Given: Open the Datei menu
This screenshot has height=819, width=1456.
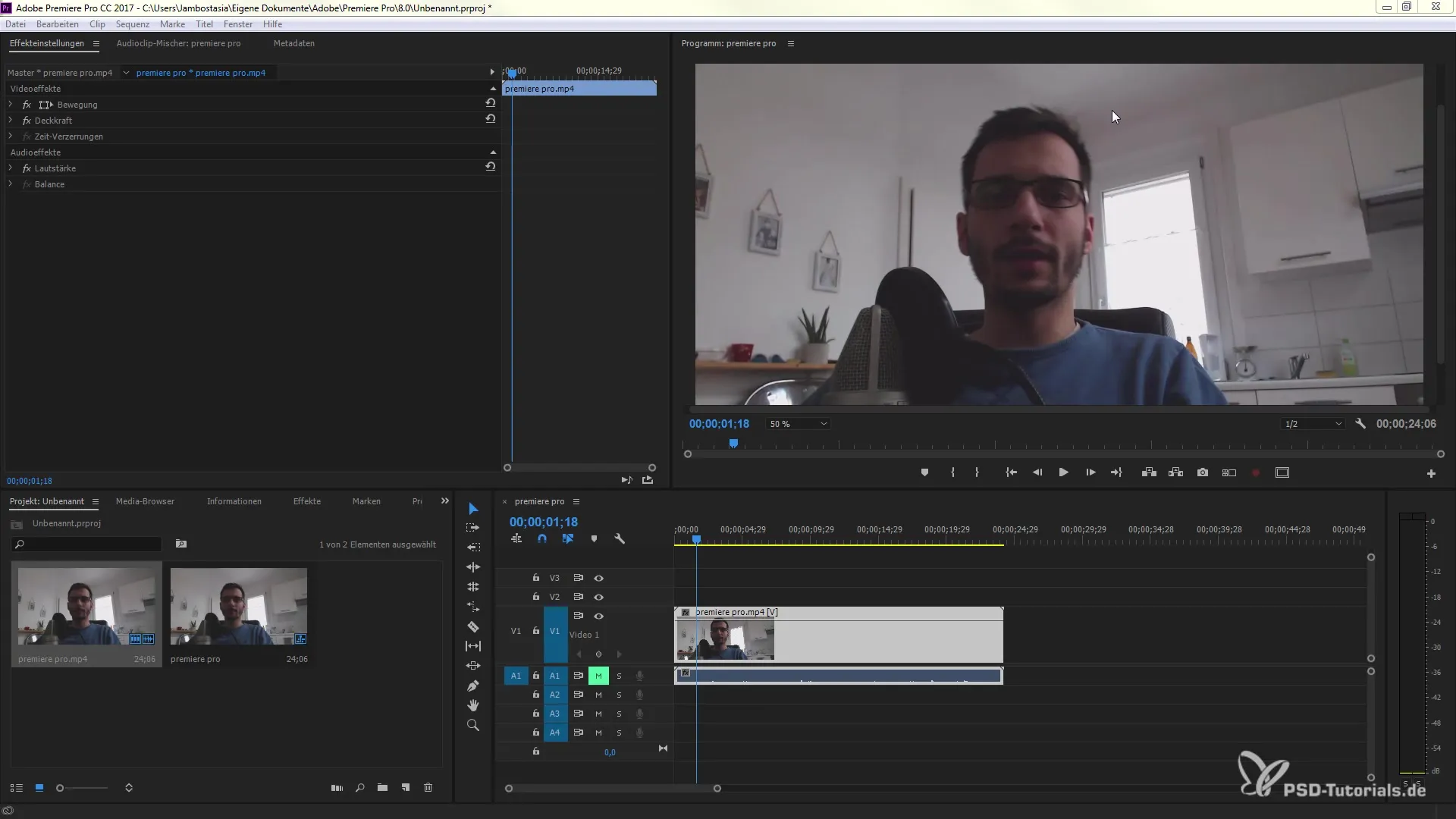Looking at the screenshot, I should coord(16,24).
